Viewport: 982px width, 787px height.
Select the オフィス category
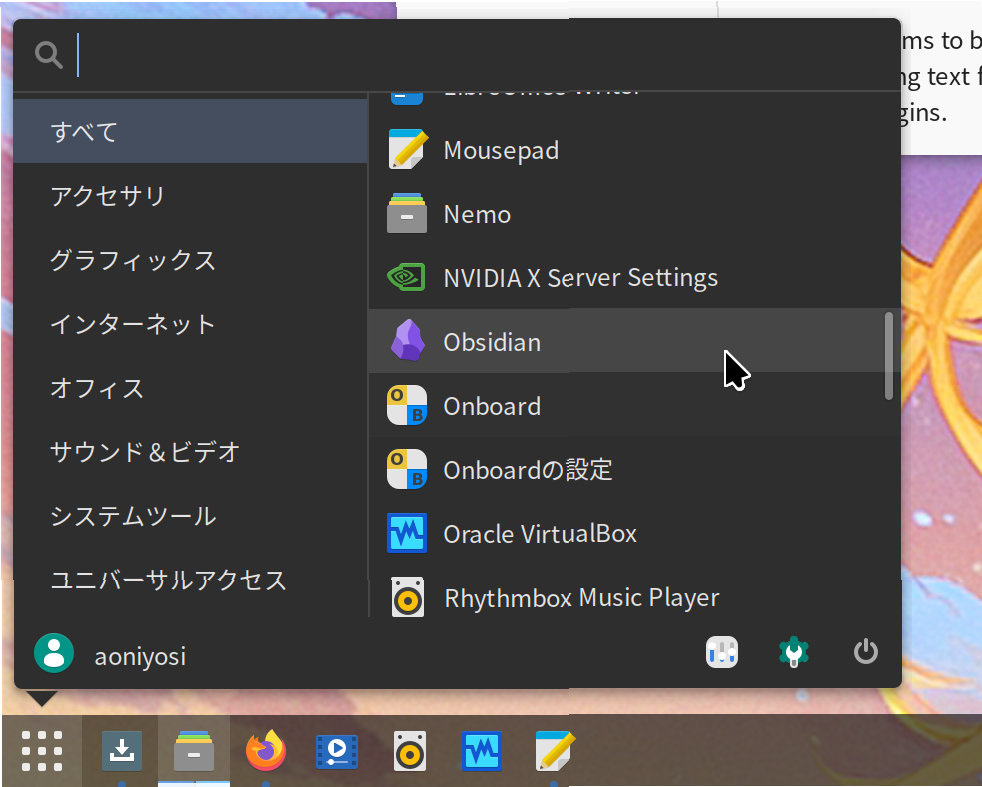pyautogui.click(x=190, y=388)
